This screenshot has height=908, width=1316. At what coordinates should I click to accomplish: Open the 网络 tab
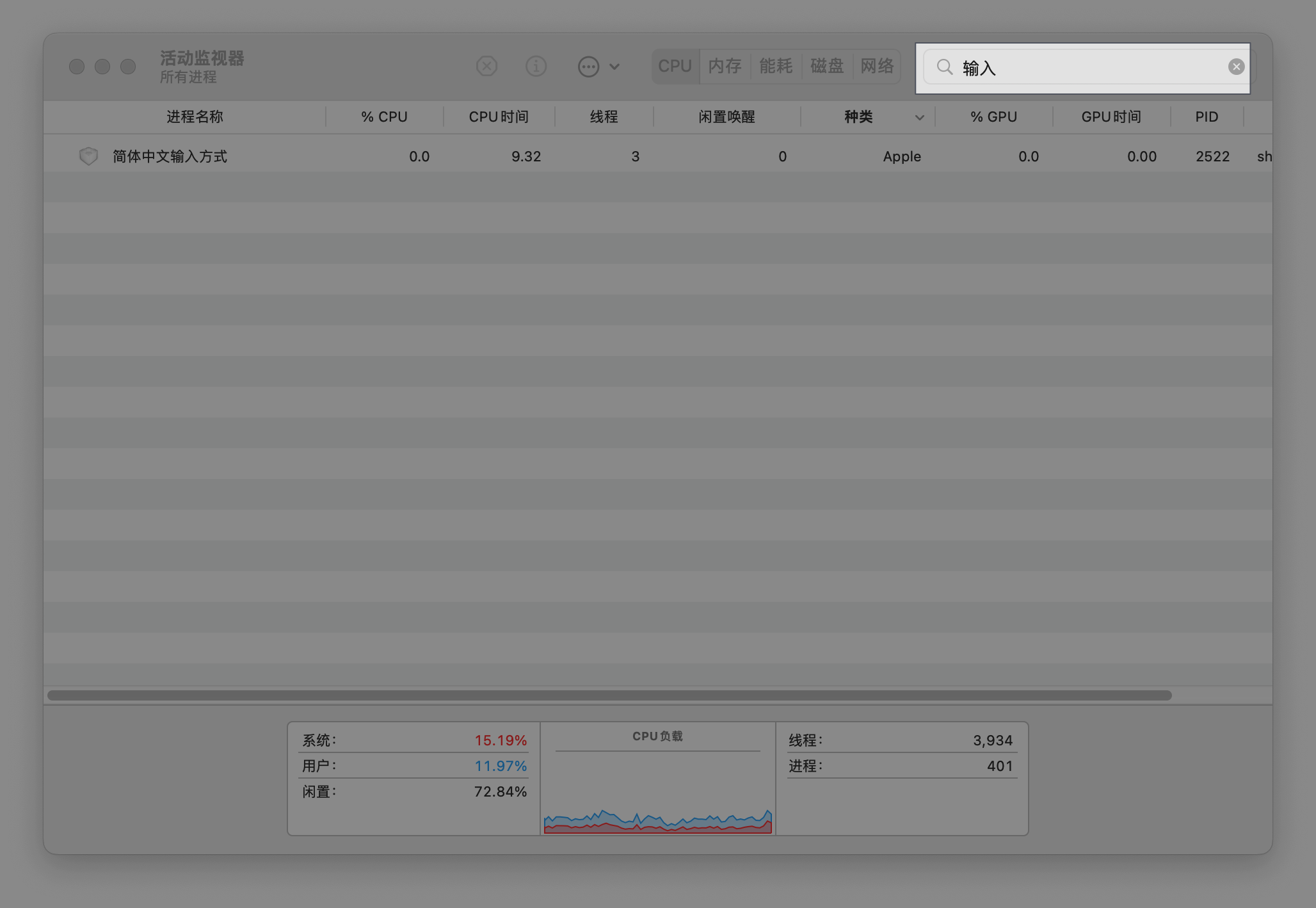(877, 66)
